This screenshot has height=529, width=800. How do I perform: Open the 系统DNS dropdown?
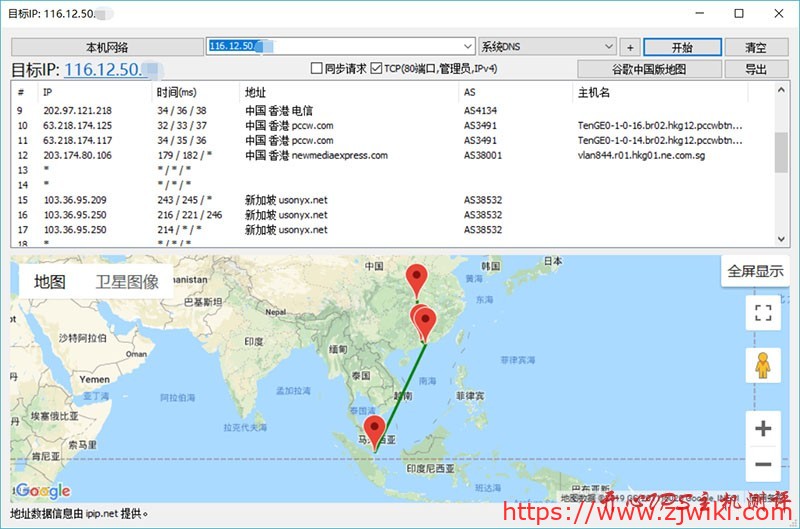tap(609, 47)
